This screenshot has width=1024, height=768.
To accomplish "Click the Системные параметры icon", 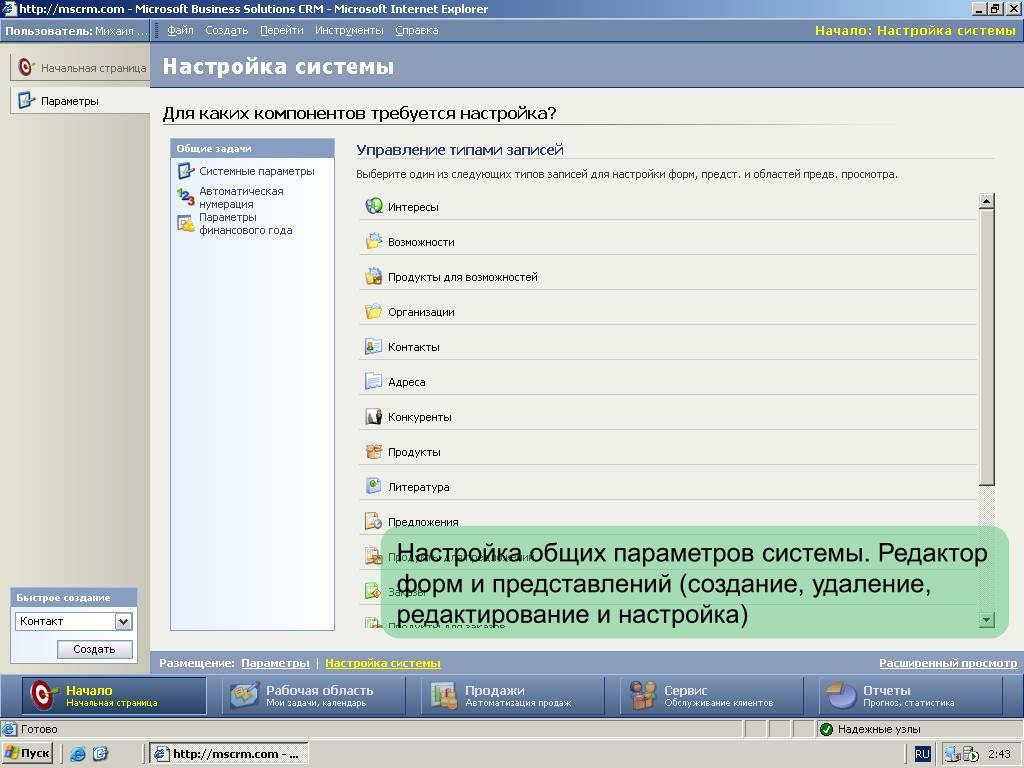I will coord(186,171).
